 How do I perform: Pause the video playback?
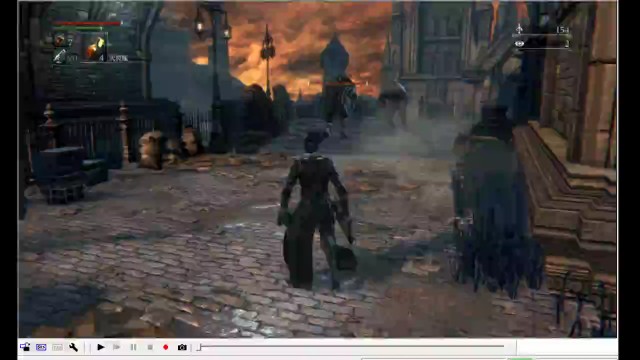pyautogui.click(x=133, y=347)
